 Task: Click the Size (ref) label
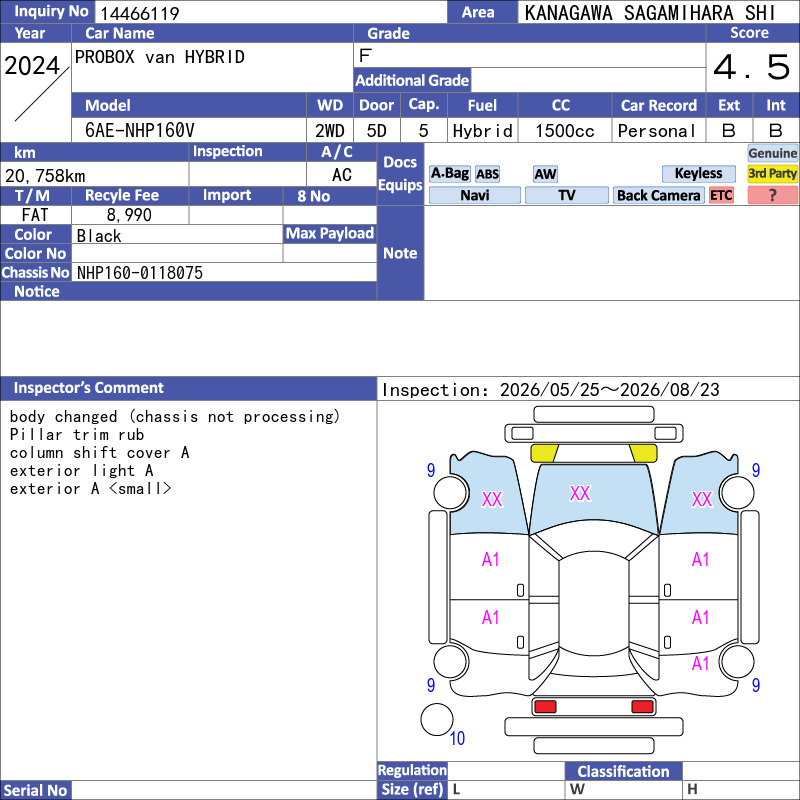point(412,789)
